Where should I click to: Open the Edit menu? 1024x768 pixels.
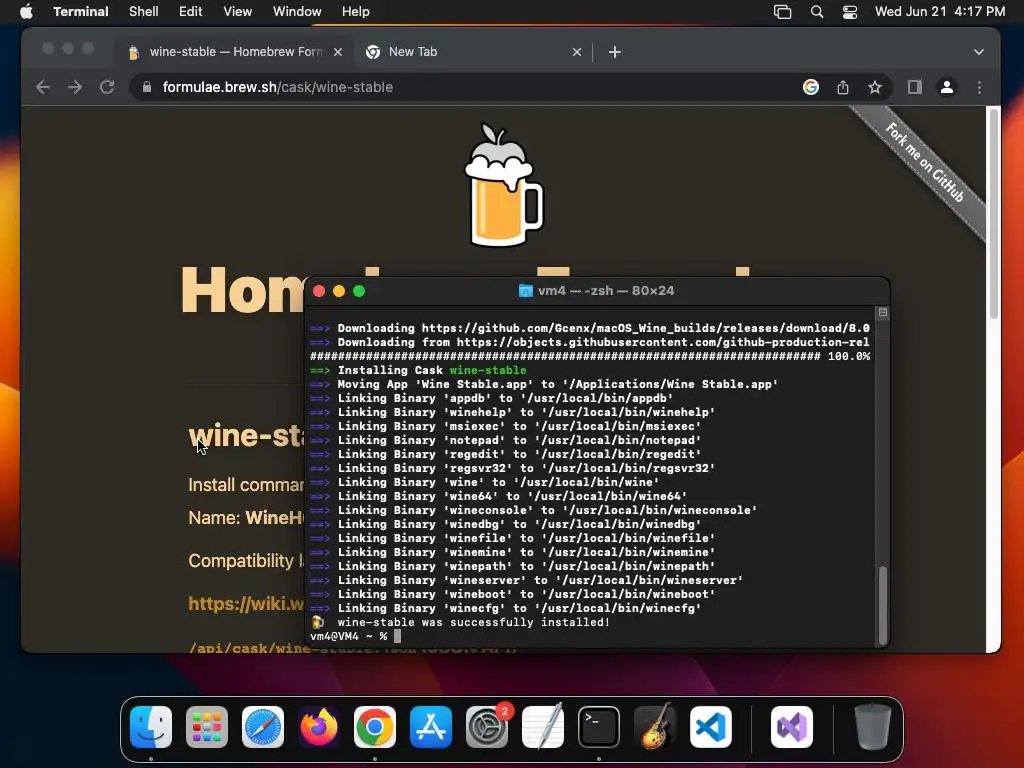tap(190, 12)
